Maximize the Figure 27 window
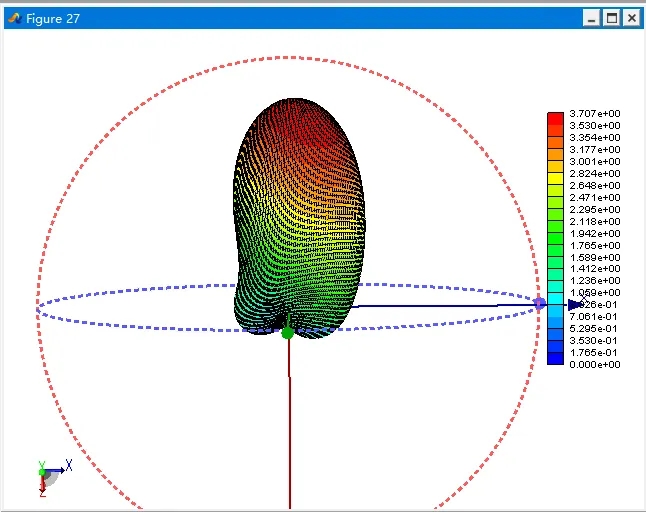This screenshot has height=512, width=646. pos(612,18)
